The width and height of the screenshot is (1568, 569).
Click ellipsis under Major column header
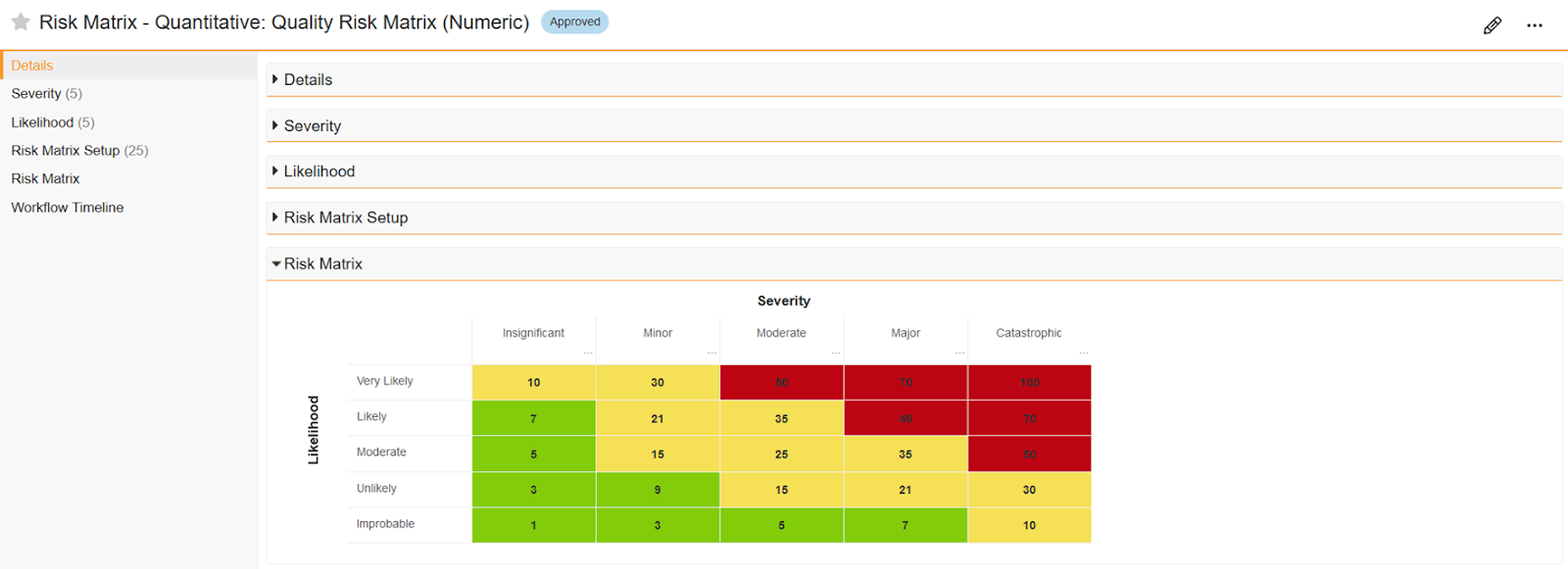[959, 353]
